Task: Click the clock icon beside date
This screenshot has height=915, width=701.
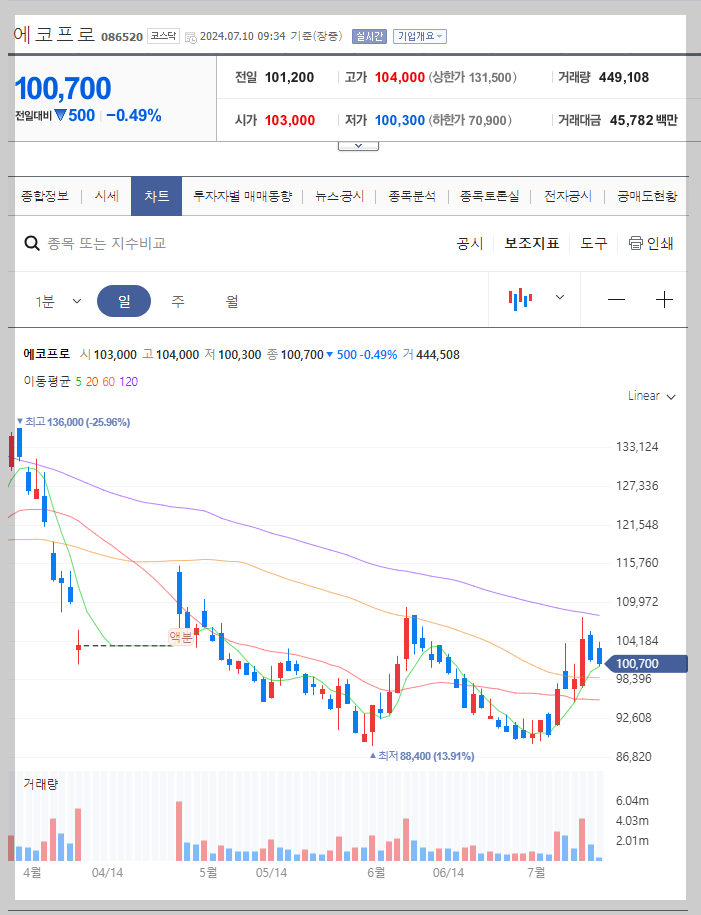Action: point(190,37)
